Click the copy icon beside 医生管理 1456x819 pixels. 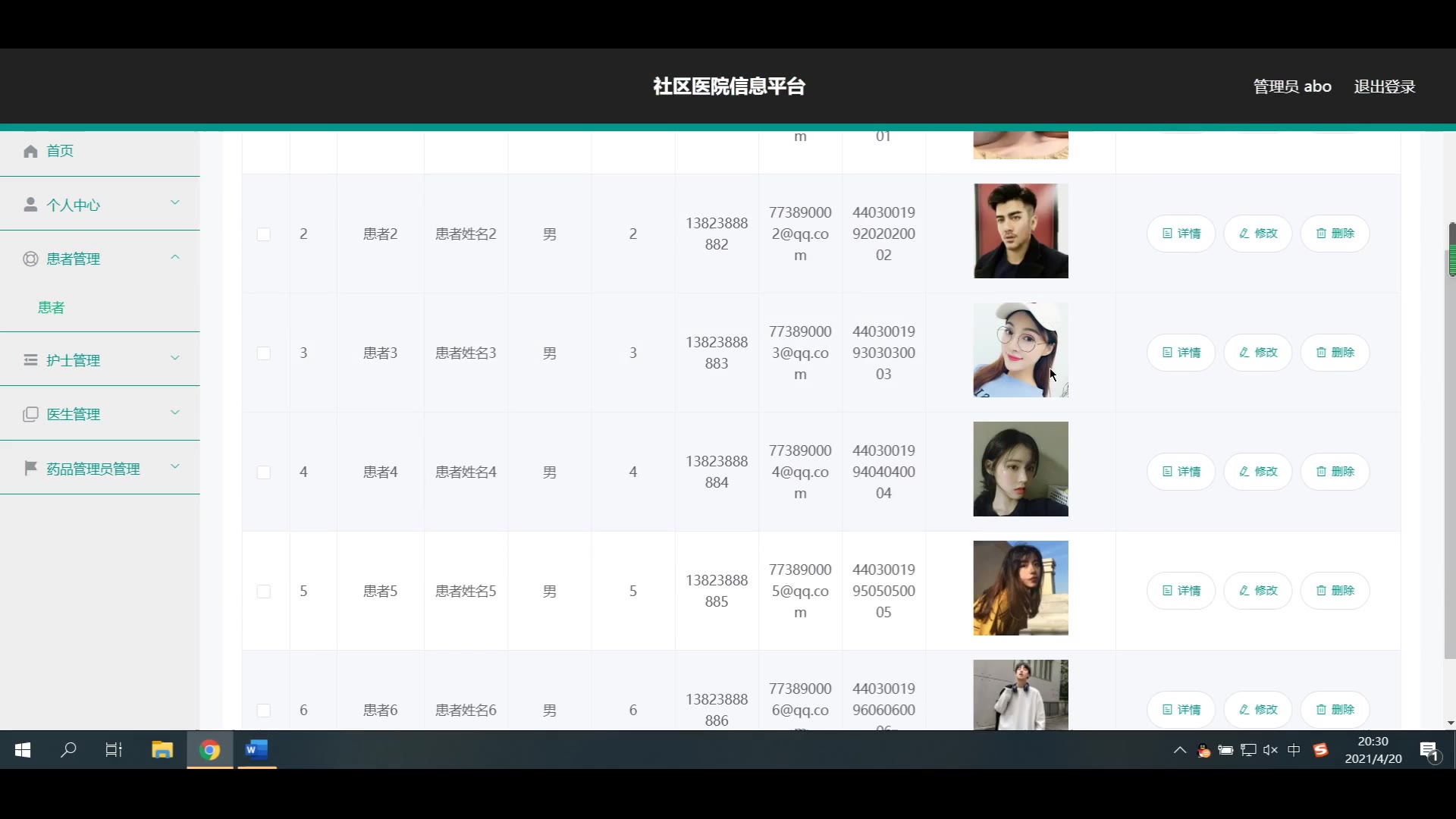pos(30,414)
